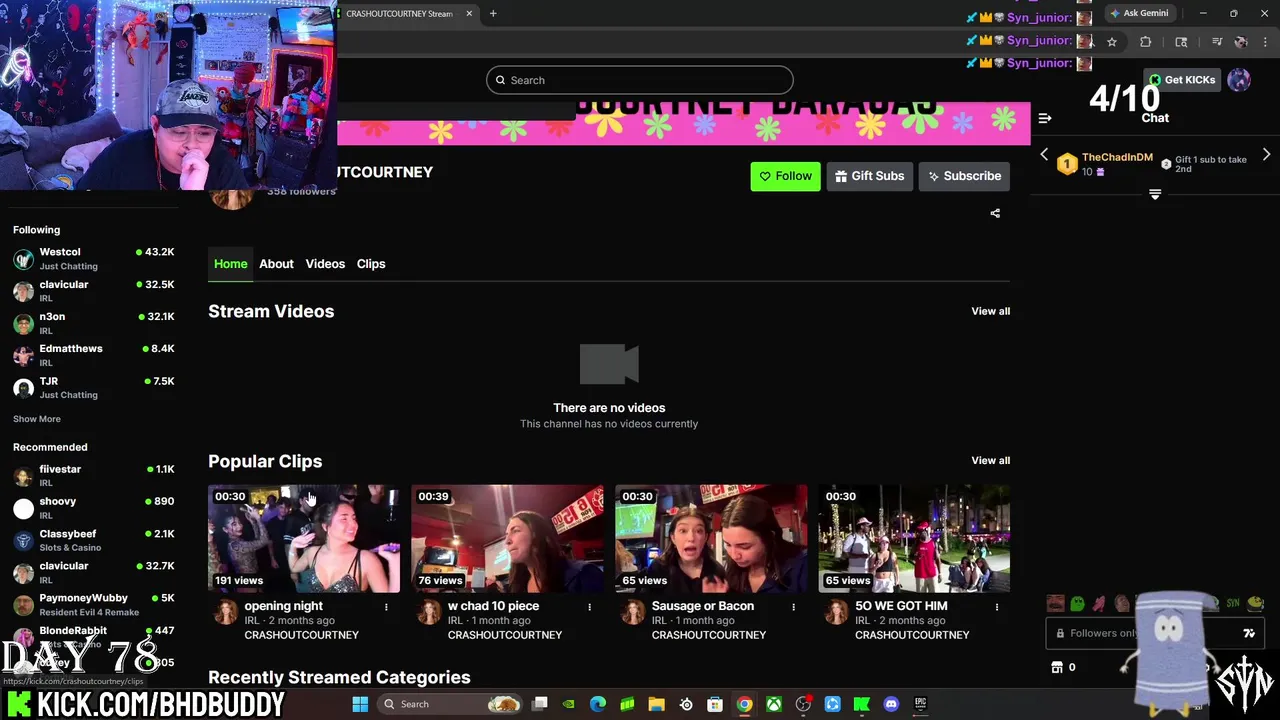Open a new Chrome tab
The image size is (1280, 720).
[493, 13]
